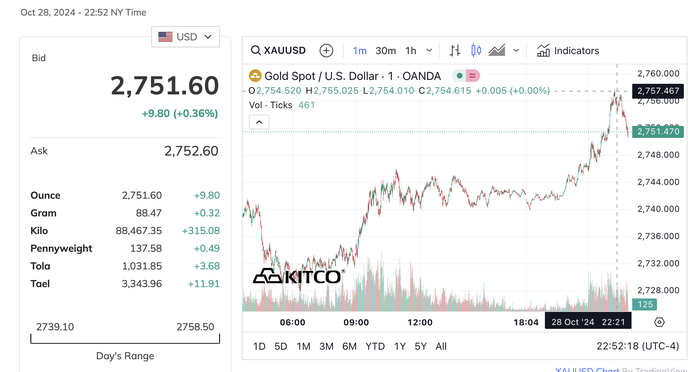
Task: Select the area chart style icon
Action: pos(497,51)
